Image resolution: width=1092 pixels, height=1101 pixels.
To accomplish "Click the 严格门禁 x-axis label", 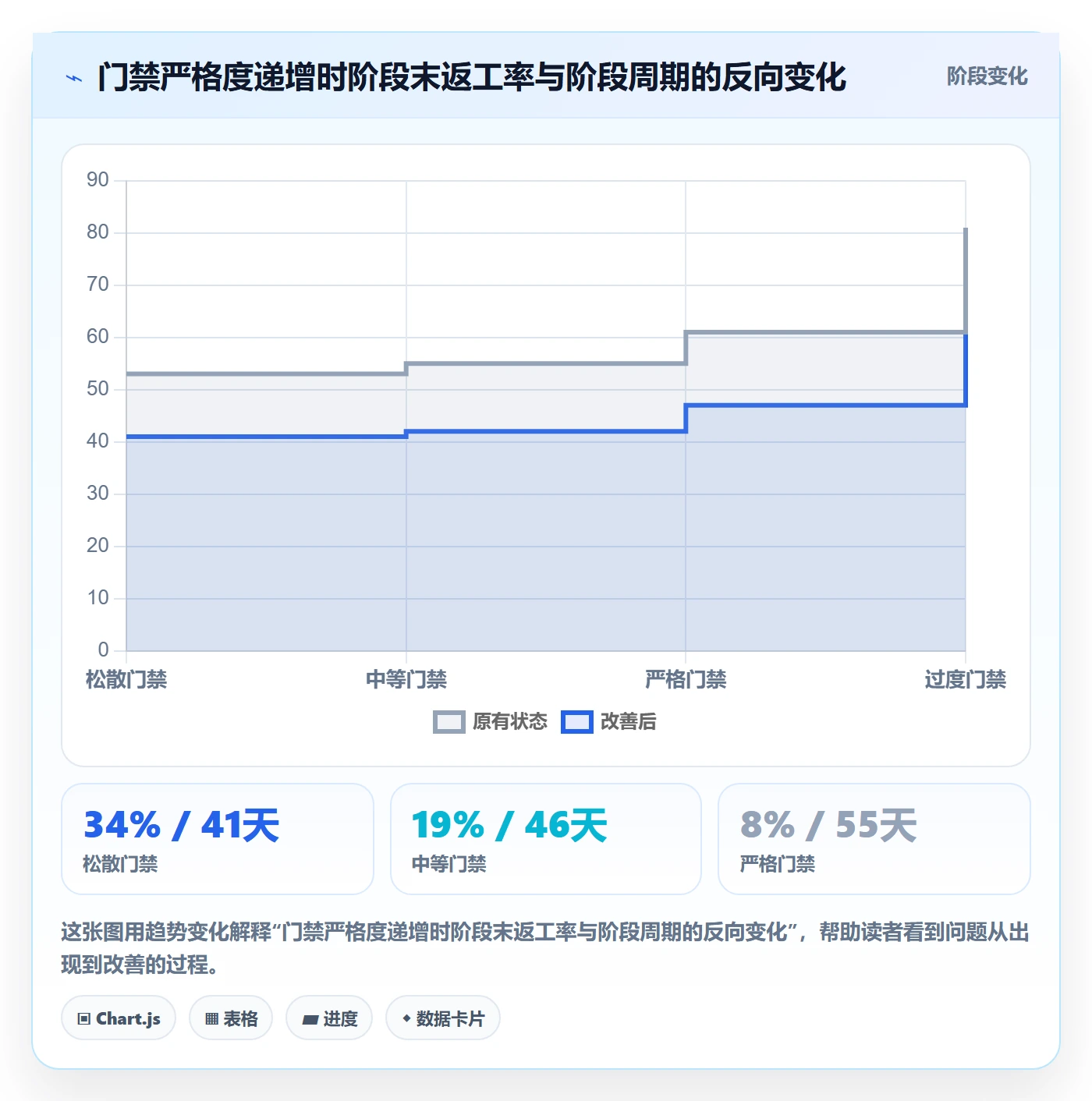I will point(686,679).
